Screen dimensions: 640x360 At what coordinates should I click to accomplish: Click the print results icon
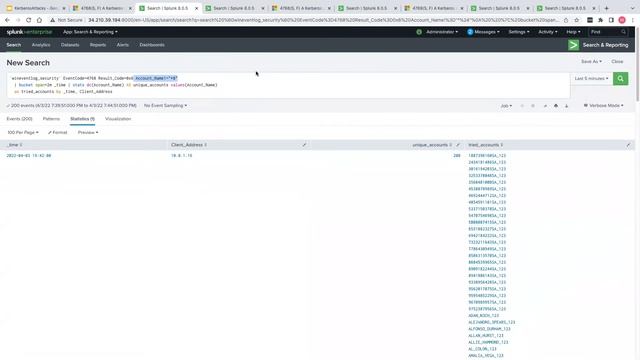pyautogui.click(x=556, y=106)
